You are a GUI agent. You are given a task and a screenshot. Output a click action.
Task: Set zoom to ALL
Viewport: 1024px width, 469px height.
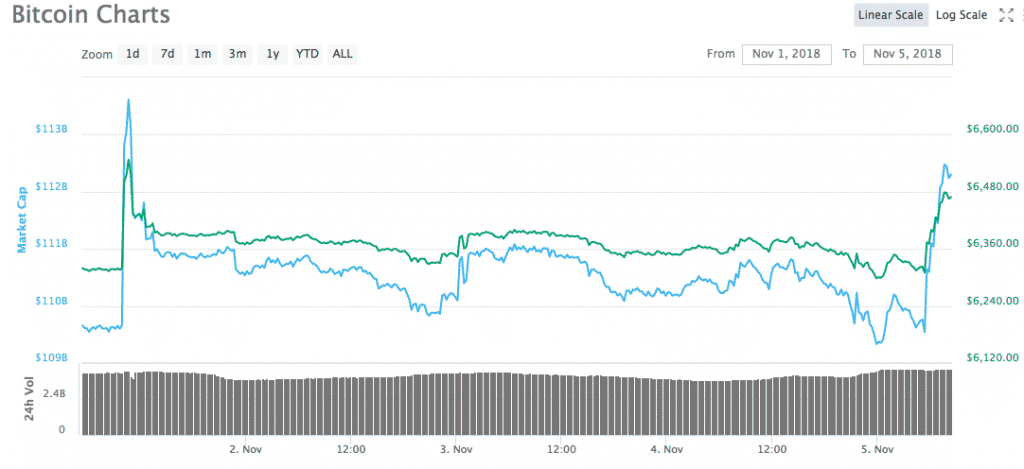coord(342,54)
